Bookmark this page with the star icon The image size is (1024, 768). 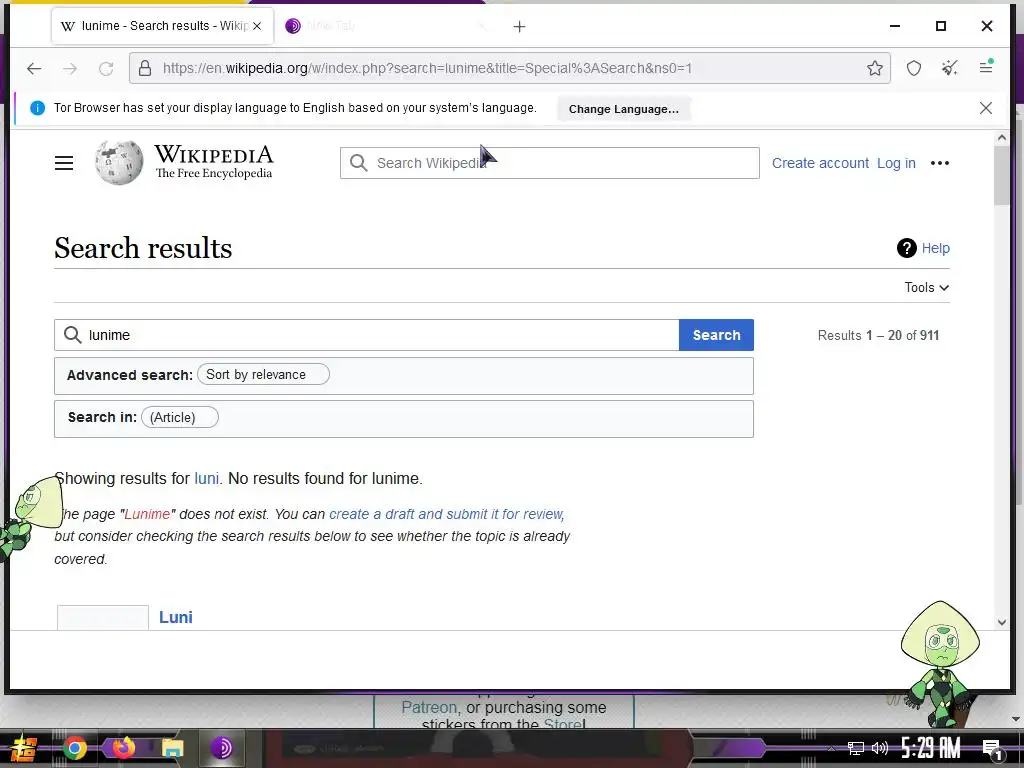point(874,68)
